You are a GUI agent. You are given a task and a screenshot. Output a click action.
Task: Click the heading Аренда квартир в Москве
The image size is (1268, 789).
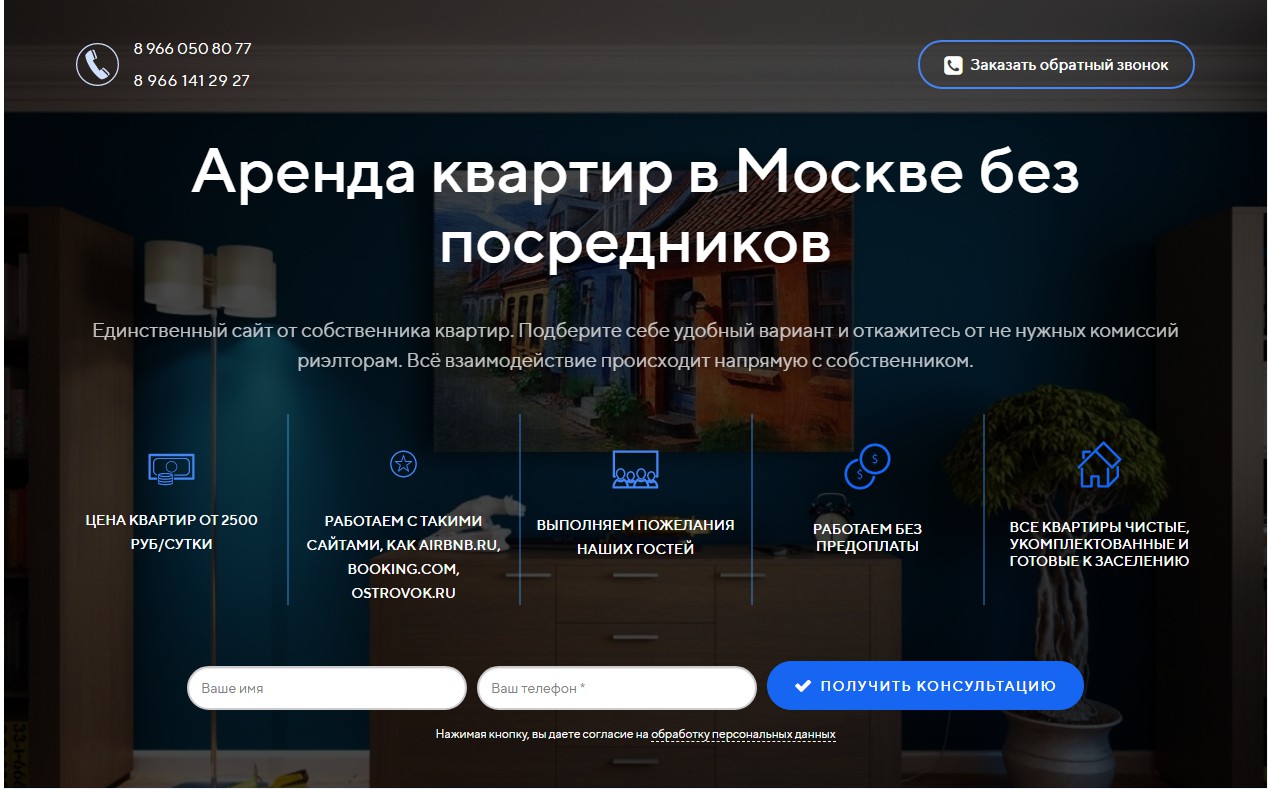pyautogui.click(x=635, y=207)
